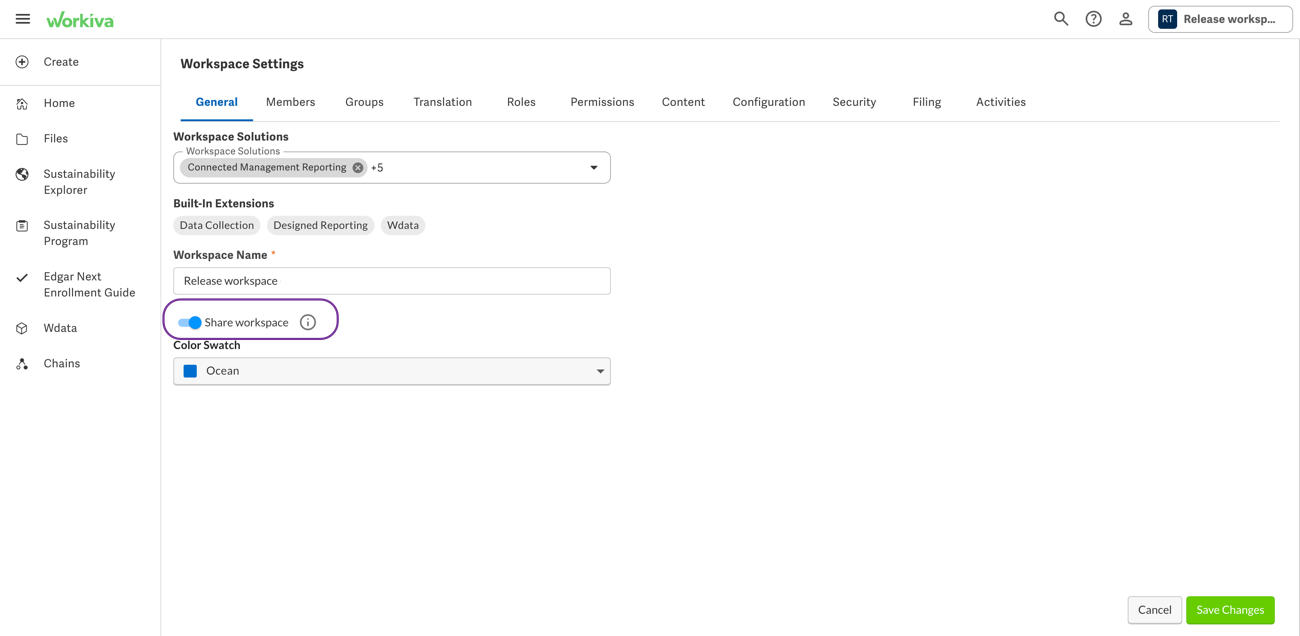Screen dimensions: 1300x636
Task: Switch to the General tab
Action: (217, 102)
